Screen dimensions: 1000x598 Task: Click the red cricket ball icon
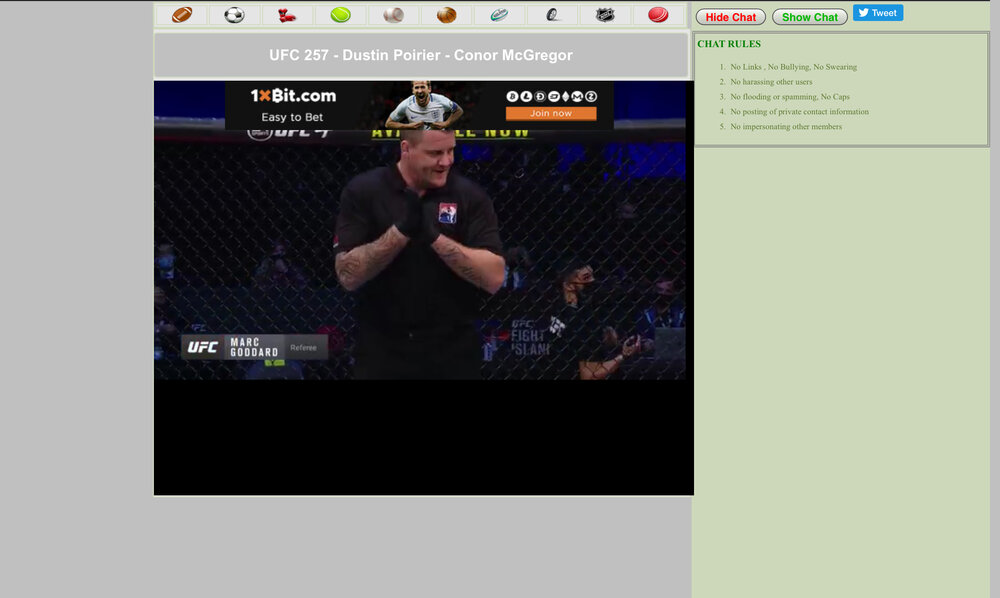658,15
